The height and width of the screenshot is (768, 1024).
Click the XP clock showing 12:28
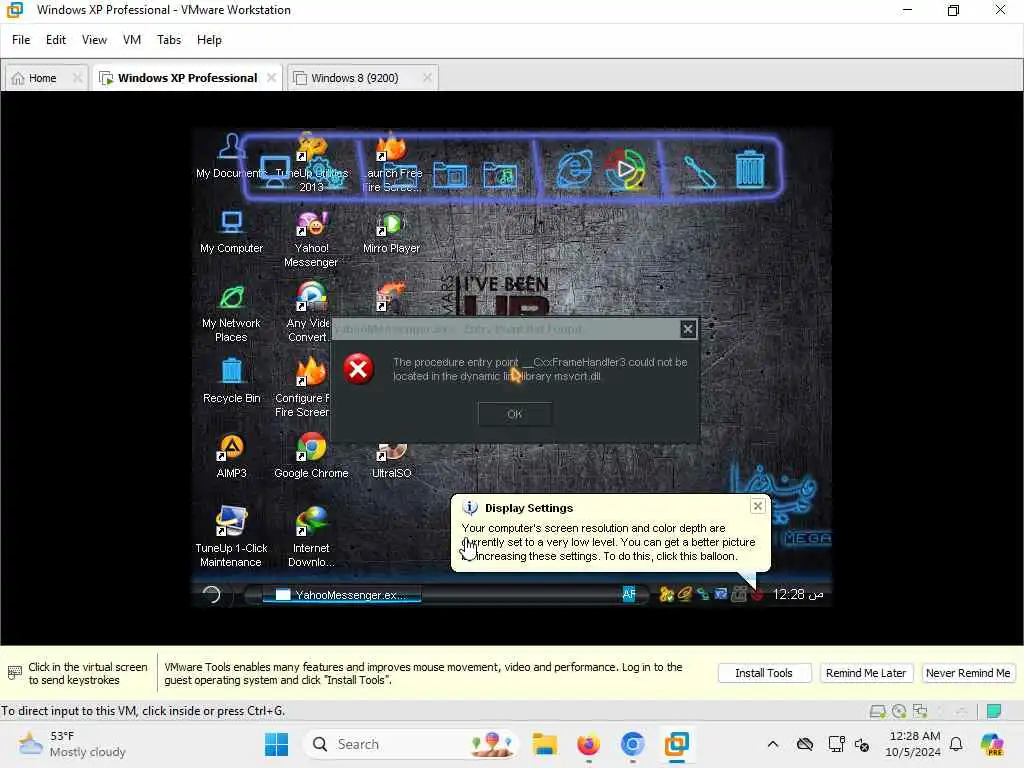tap(797, 594)
